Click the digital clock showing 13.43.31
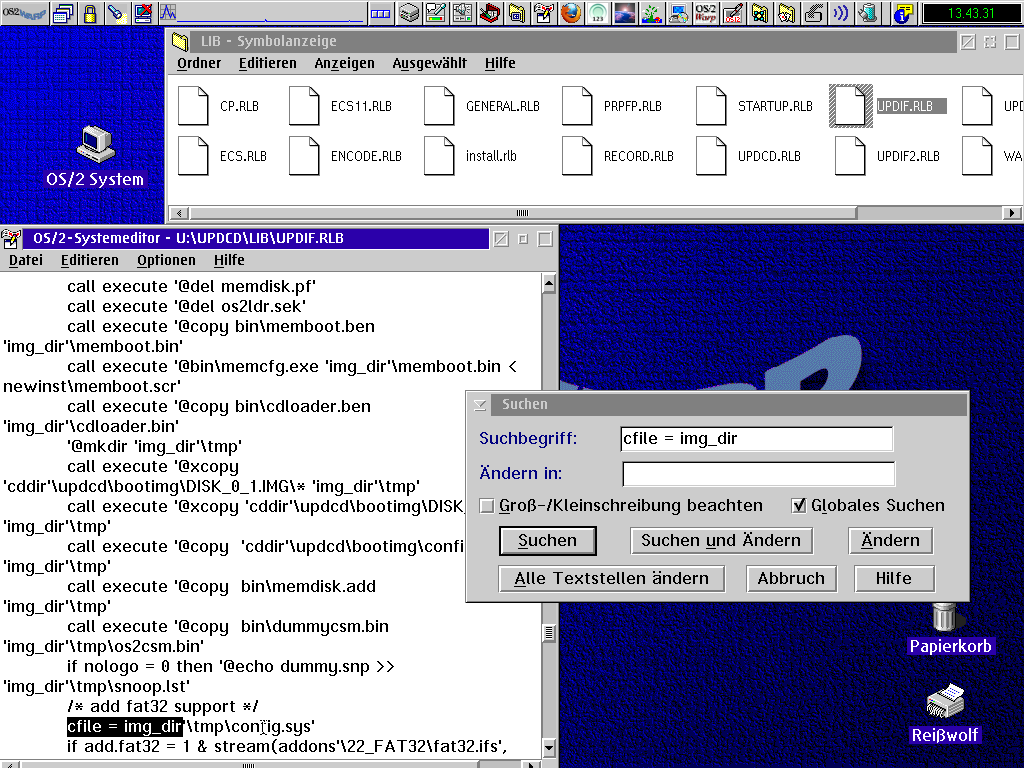This screenshot has width=1024, height=768. 971,13
